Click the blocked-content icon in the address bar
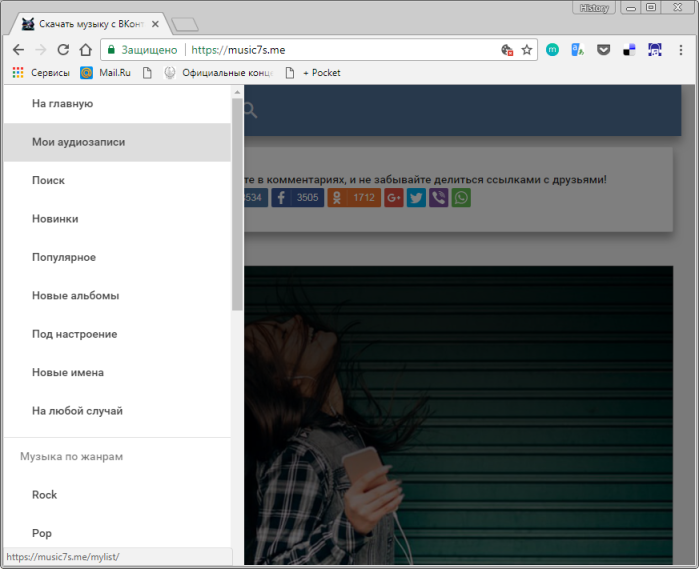The width and height of the screenshot is (699, 569). point(507,50)
